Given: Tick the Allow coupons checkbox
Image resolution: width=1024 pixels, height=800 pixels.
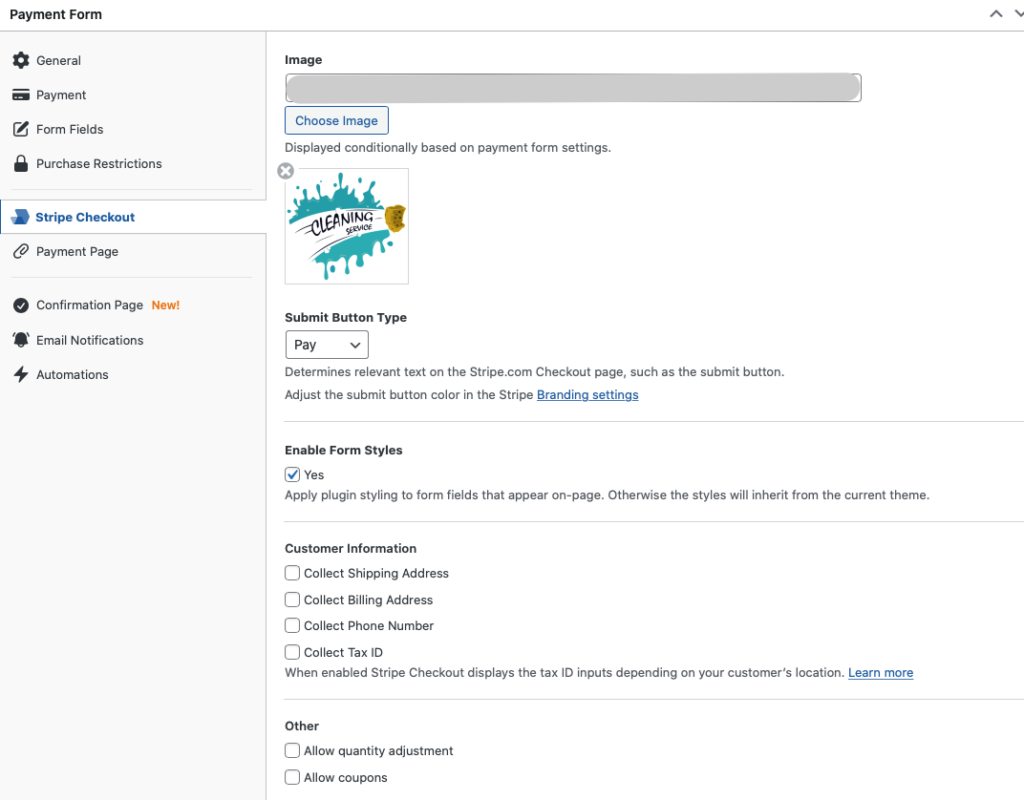Looking at the screenshot, I should pyautogui.click(x=293, y=777).
